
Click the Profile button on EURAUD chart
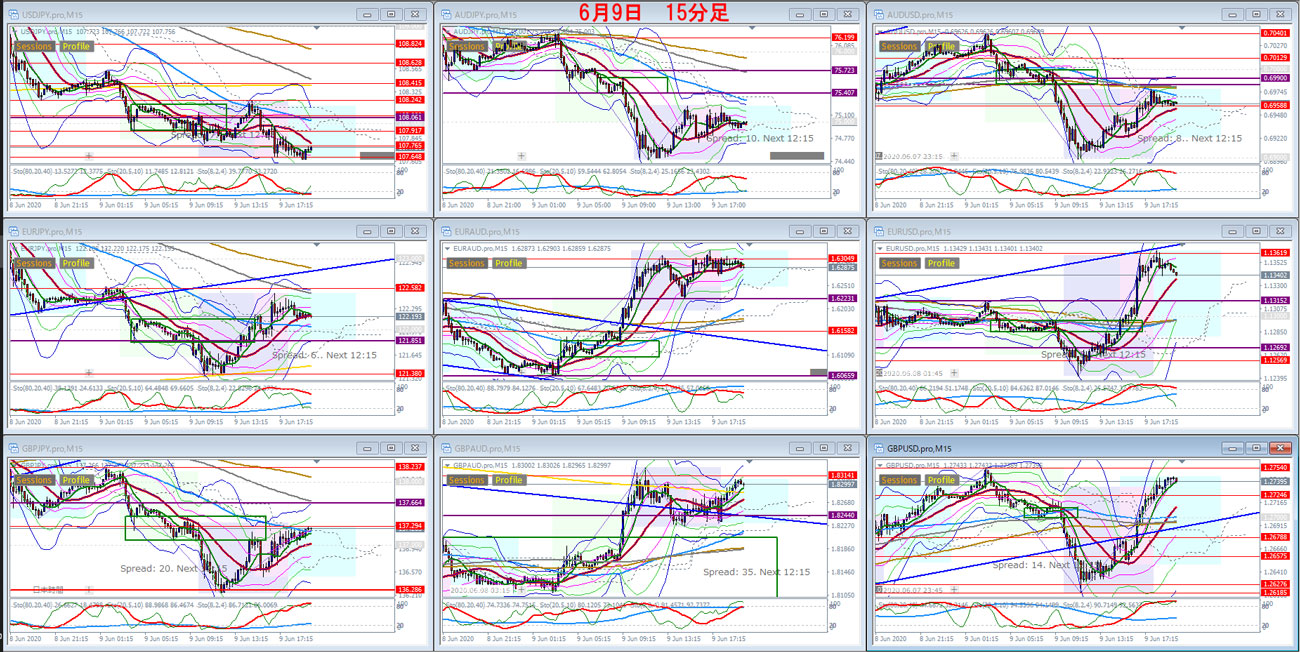coord(509,263)
